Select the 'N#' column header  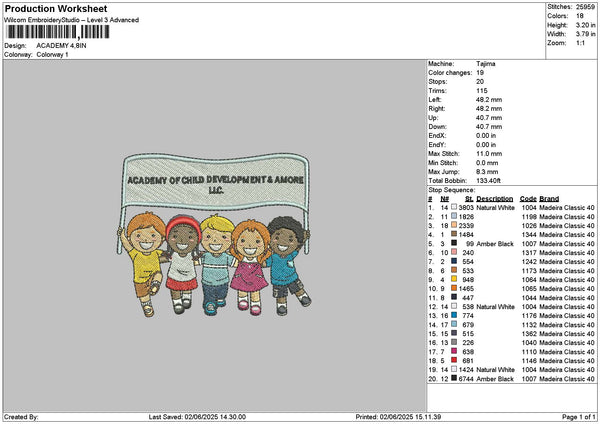pyautogui.click(x=444, y=199)
